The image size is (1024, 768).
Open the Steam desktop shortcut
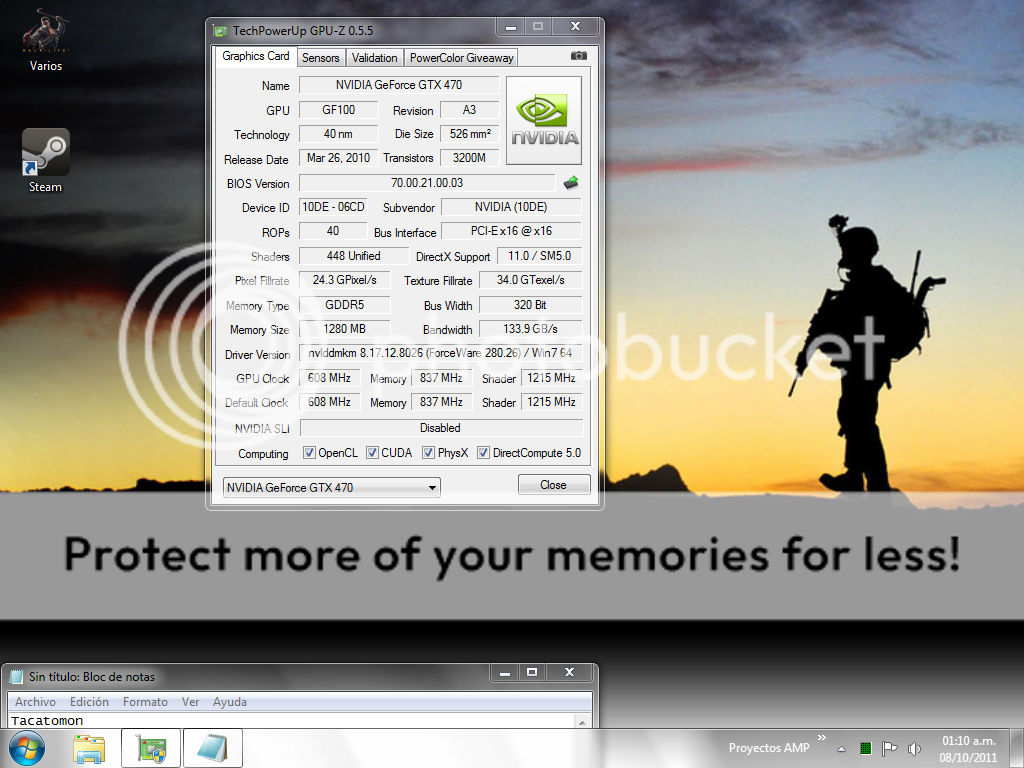46,161
